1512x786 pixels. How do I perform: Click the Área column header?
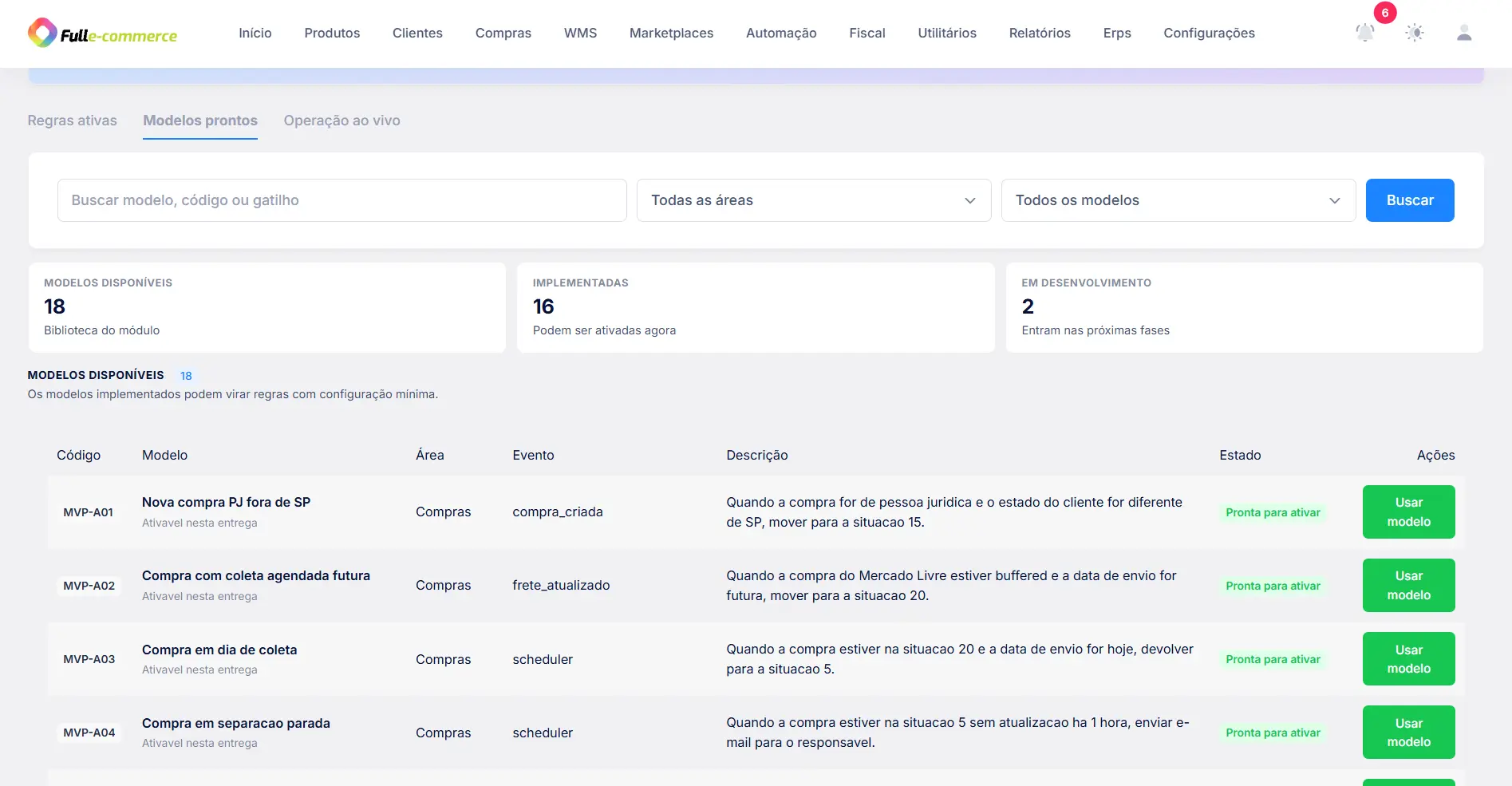point(430,455)
